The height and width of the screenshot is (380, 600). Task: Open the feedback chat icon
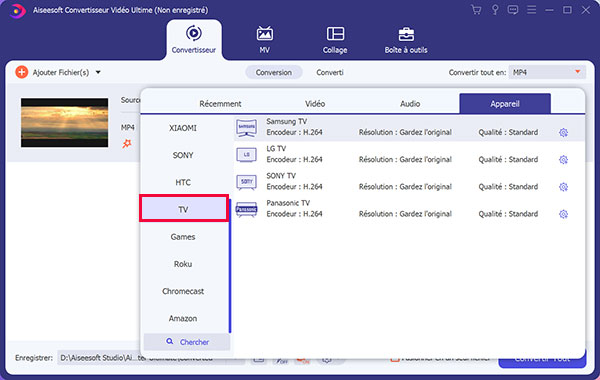513,10
